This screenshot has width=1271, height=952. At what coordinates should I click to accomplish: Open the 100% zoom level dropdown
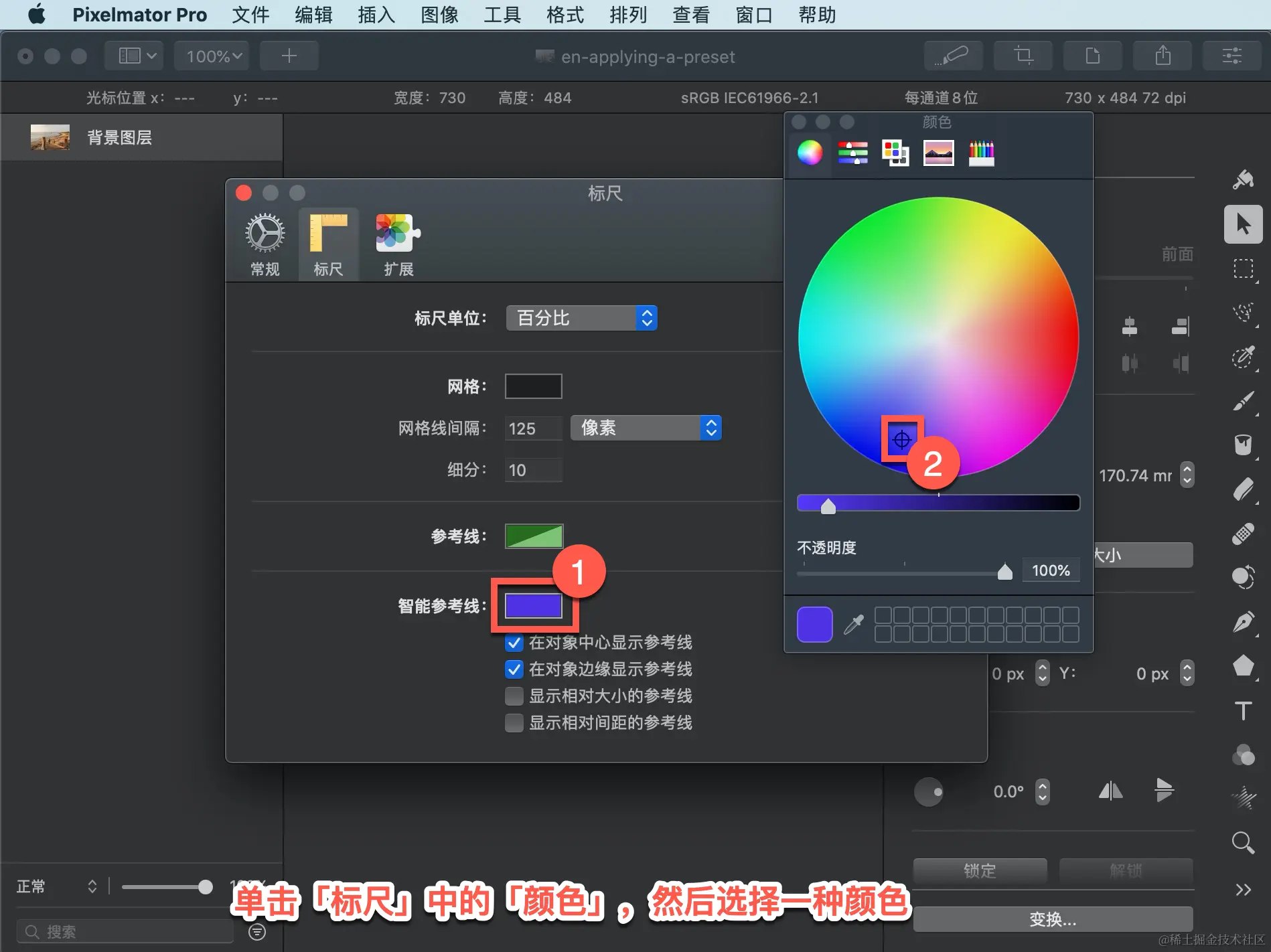[212, 56]
